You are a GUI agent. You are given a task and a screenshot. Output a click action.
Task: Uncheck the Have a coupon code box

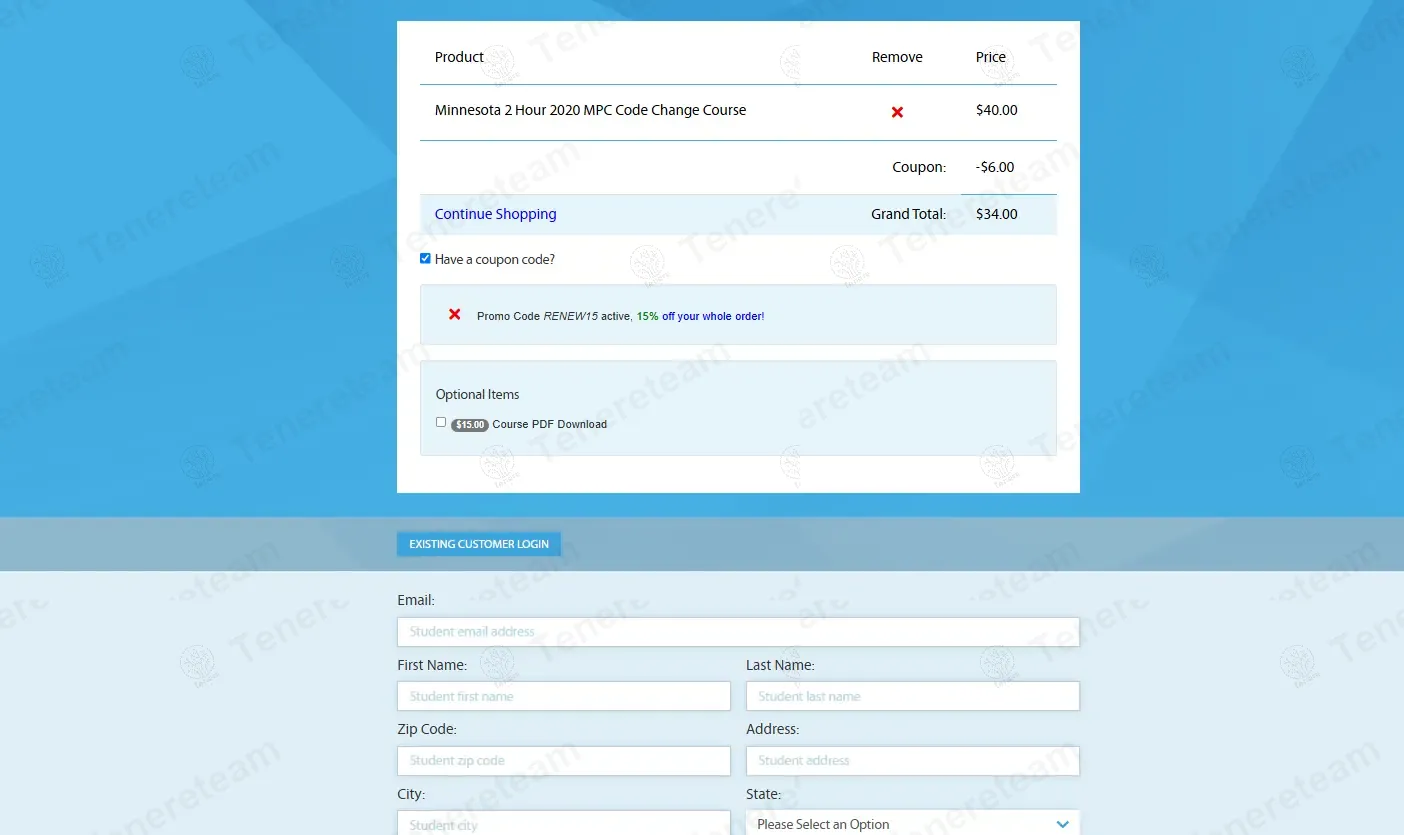(x=425, y=258)
